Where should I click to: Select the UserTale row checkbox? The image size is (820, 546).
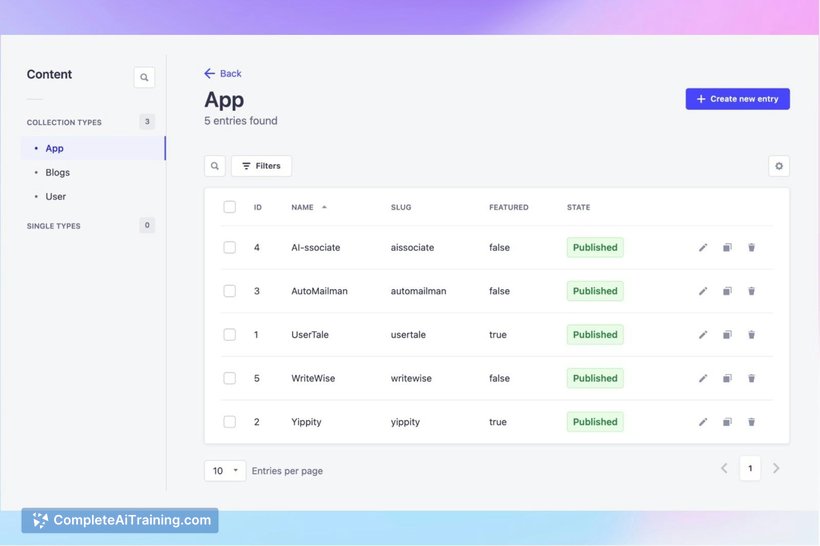tap(230, 335)
